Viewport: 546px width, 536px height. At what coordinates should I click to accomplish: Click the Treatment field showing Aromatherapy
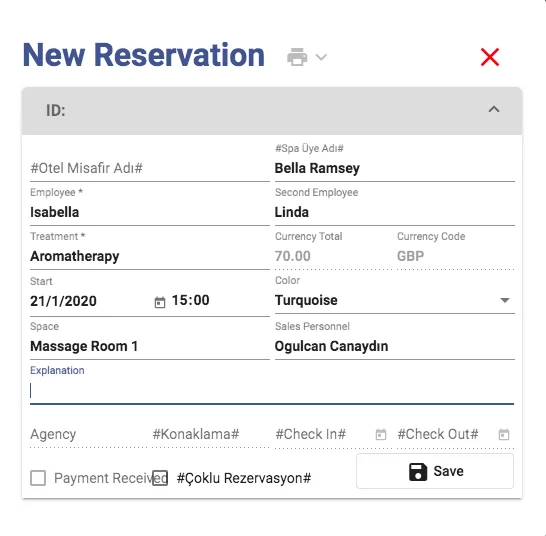[150, 256]
